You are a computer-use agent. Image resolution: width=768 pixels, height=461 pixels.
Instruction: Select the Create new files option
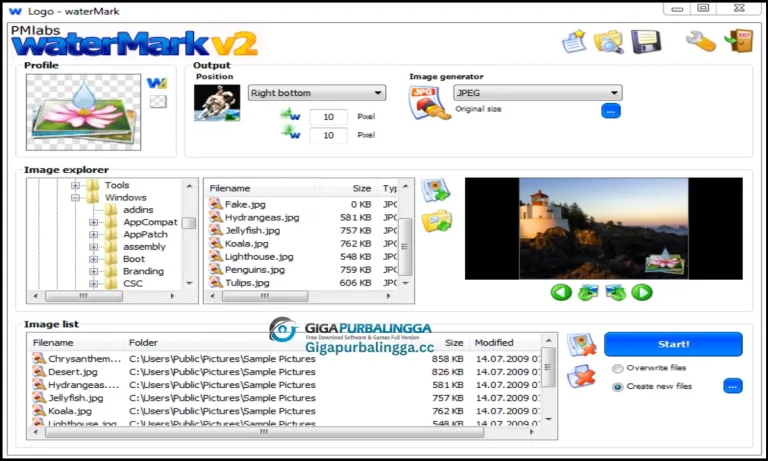pos(617,386)
